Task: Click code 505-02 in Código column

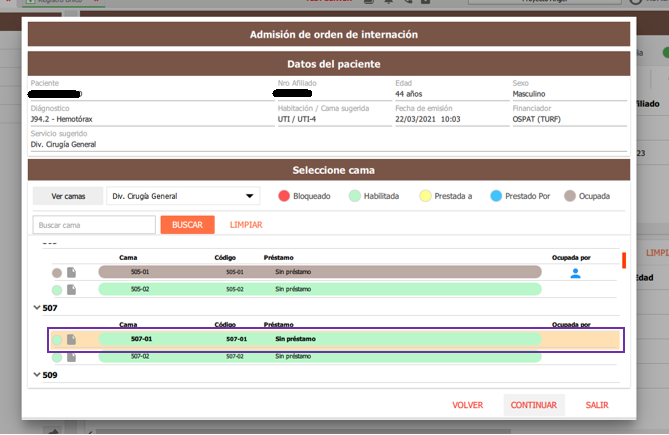Action: tap(235, 289)
